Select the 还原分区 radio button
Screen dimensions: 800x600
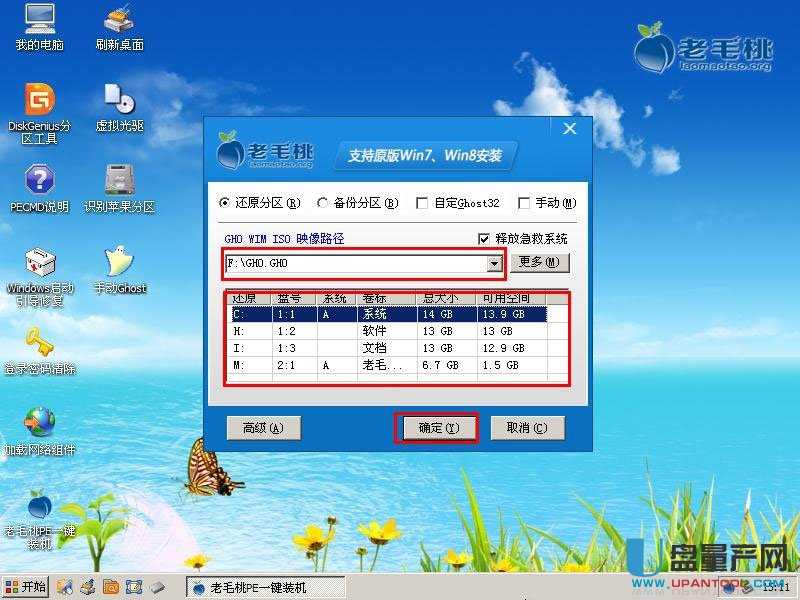pos(225,203)
